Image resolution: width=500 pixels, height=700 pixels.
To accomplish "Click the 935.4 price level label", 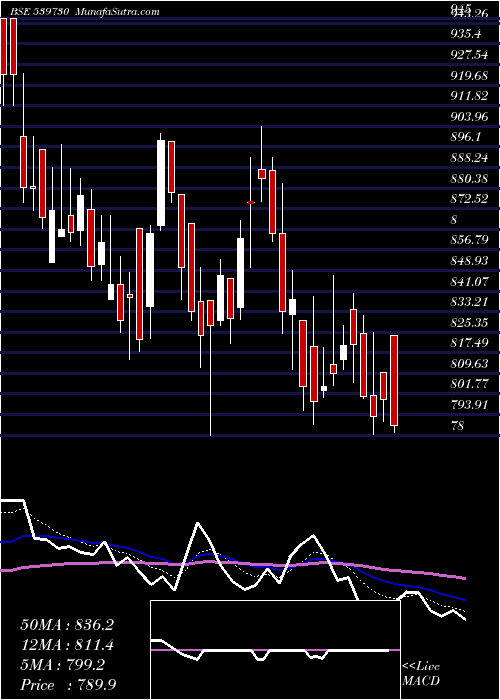I will tap(466, 33).
